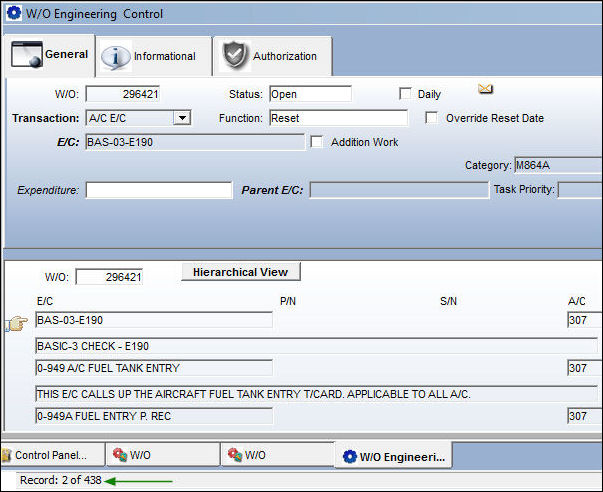This screenshot has width=603, height=492.
Task: Click the pointing hand record selector icon
Action: [x=18, y=323]
